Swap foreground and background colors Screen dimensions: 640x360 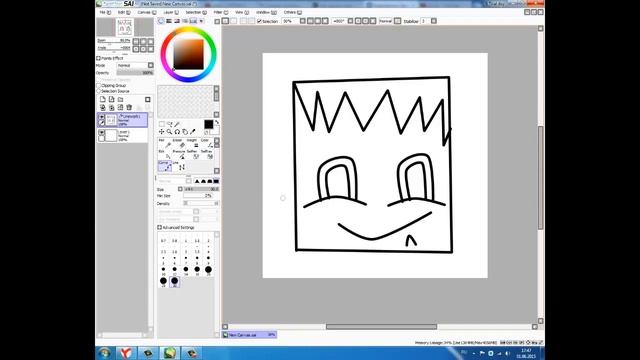tap(217, 122)
